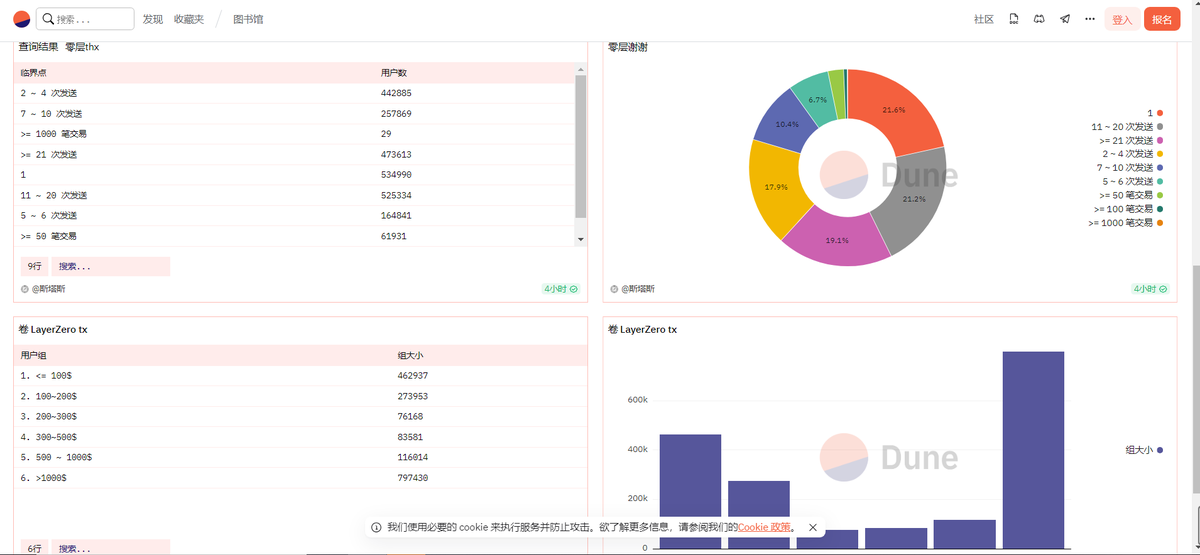Screen dimensions: 1200x555
Task: Select row 1. <= 100$
Action: (301, 376)
